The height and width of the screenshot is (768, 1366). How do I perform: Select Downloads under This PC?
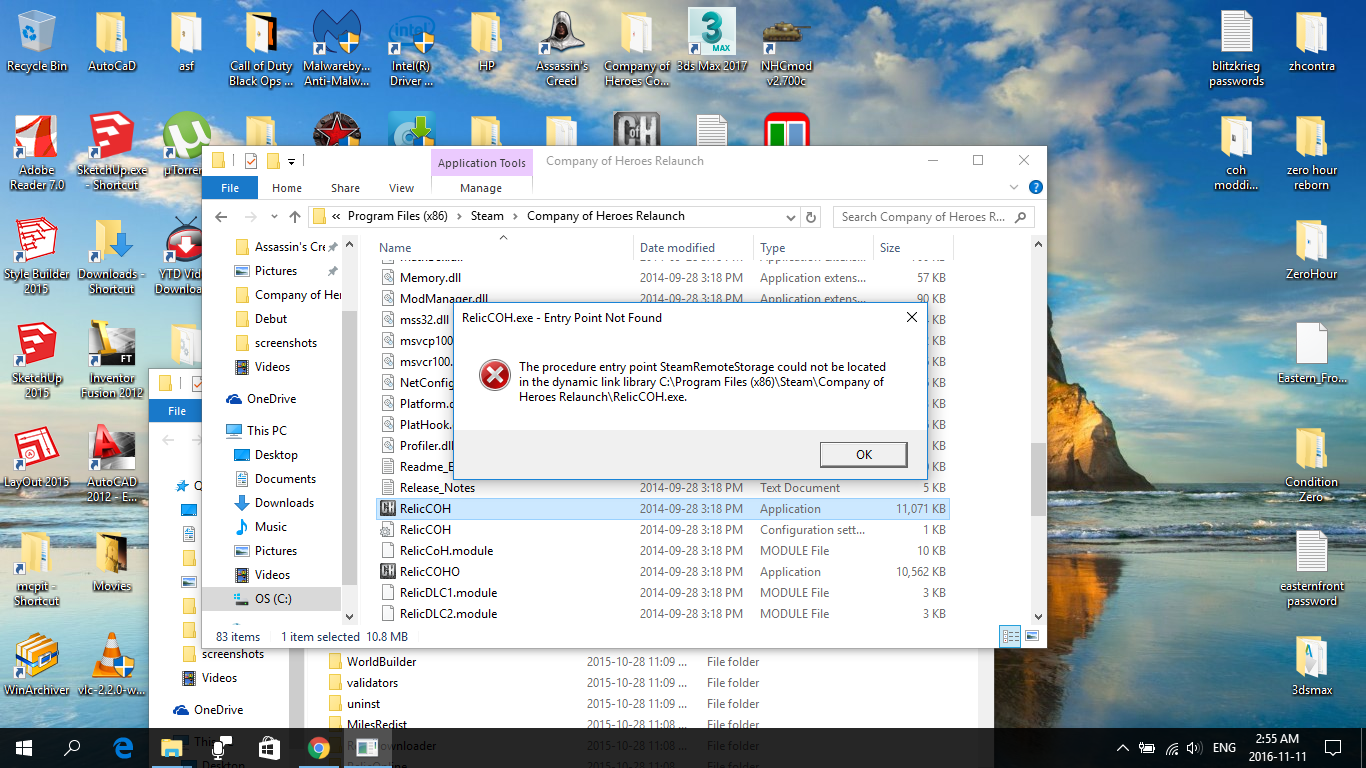[x=284, y=503]
